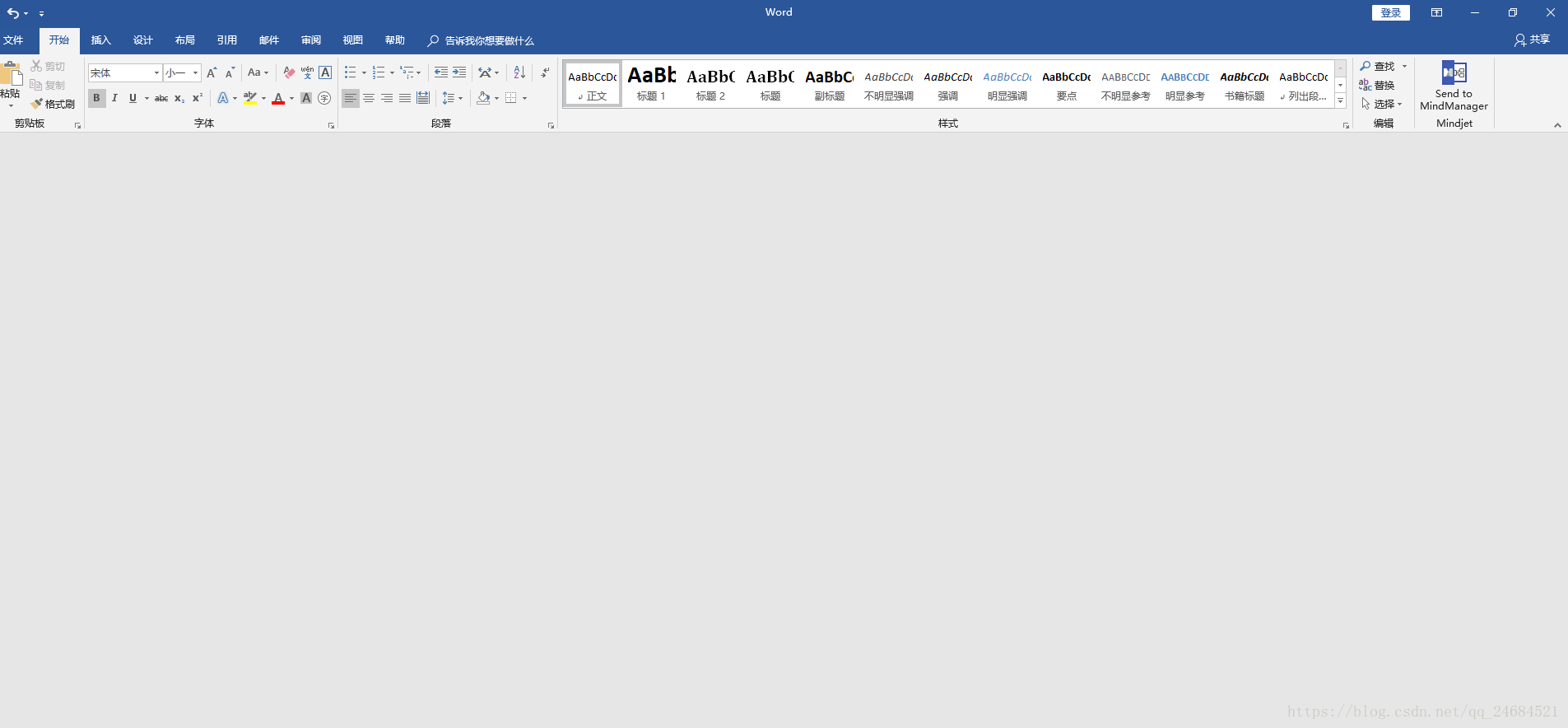
Task: Clear all formatting eraser icon
Action: coord(288,72)
